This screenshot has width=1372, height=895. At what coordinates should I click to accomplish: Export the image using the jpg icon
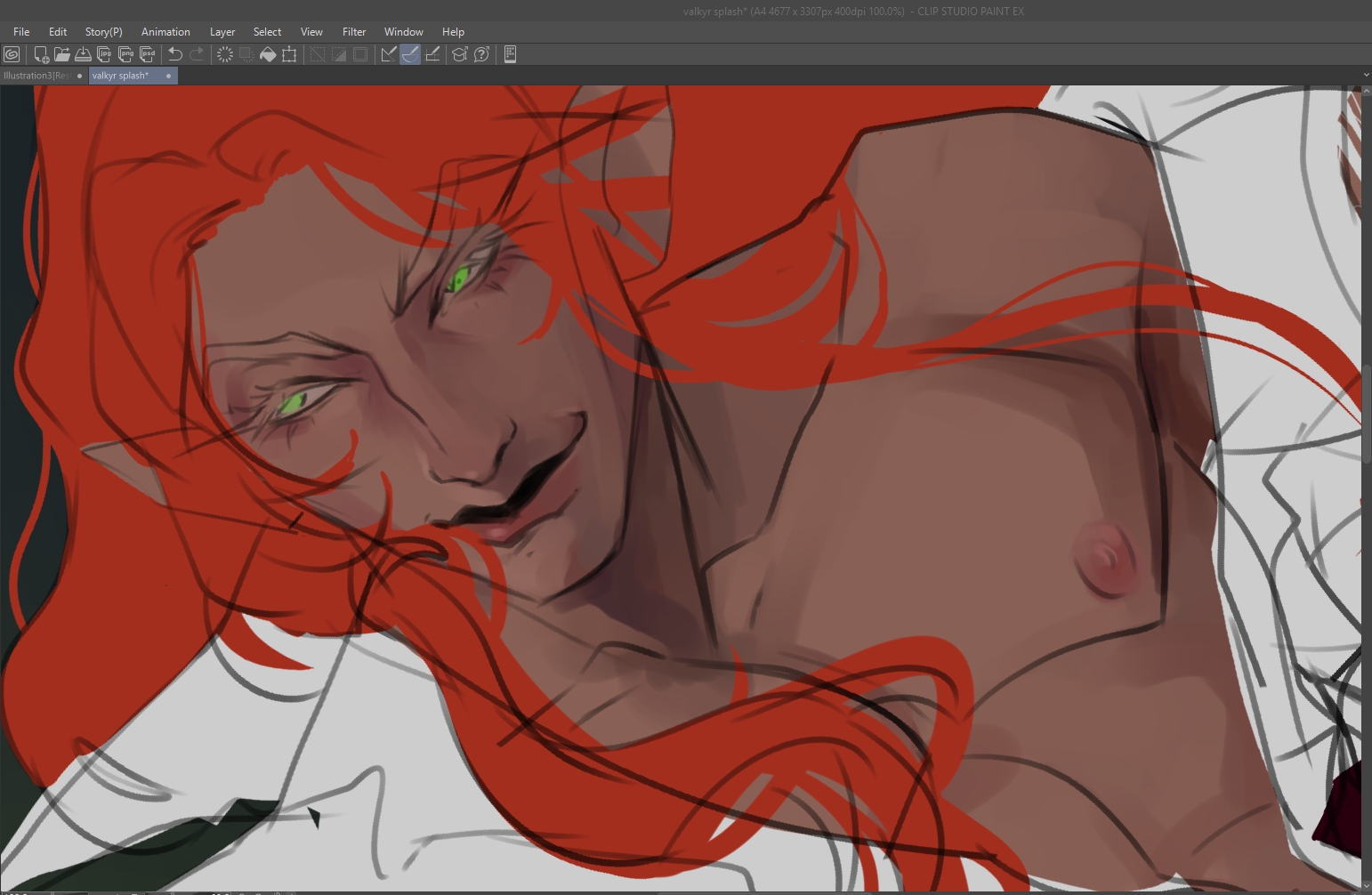pos(104,54)
